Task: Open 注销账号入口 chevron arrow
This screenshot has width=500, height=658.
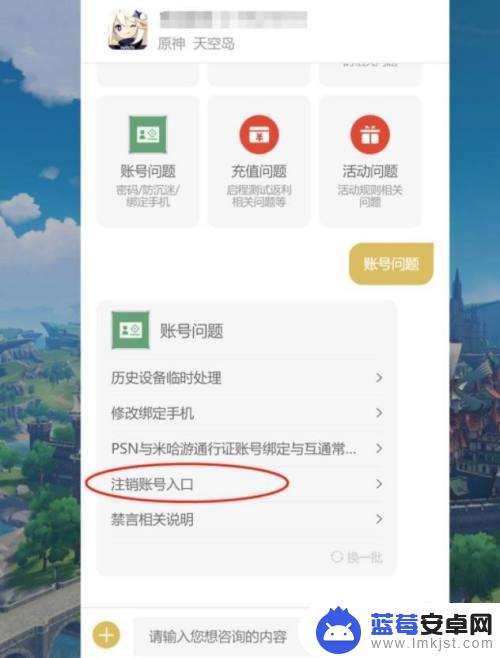Action: pyautogui.click(x=379, y=484)
